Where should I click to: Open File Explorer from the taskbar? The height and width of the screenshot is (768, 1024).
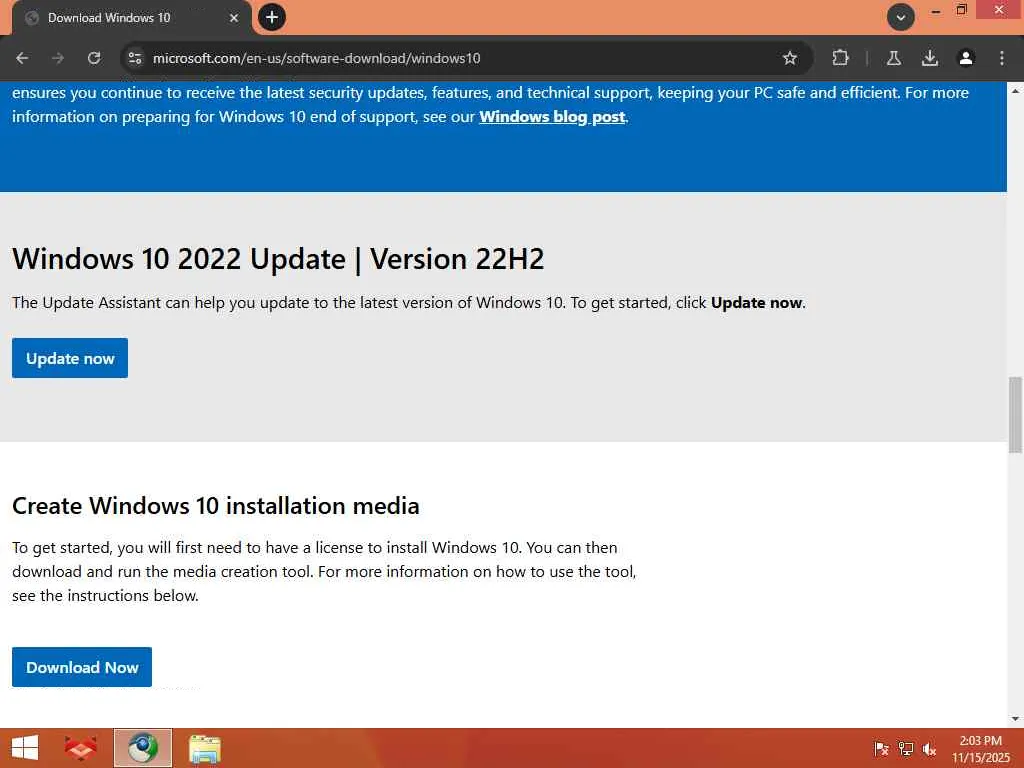click(205, 748)
